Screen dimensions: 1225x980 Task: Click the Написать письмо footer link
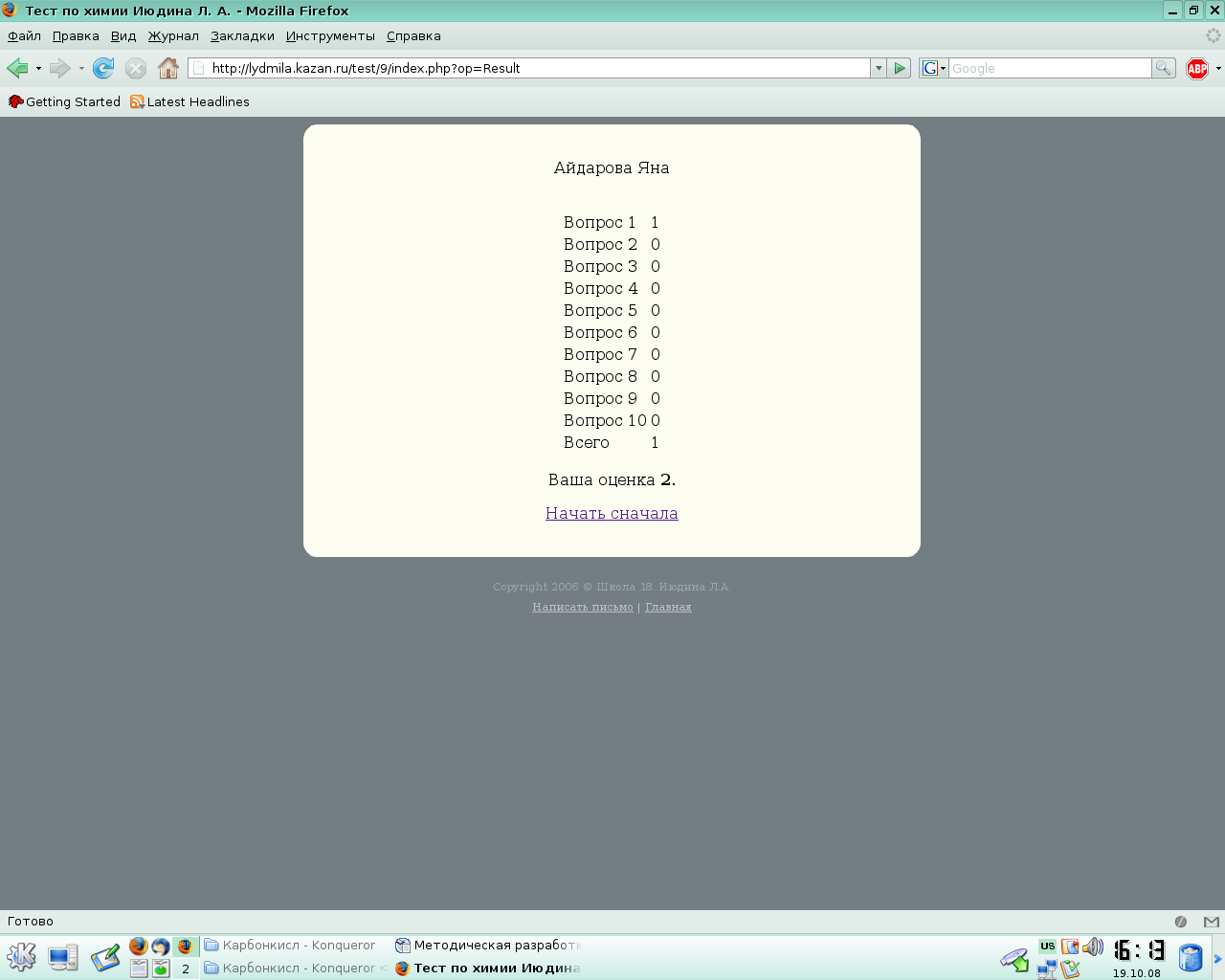582,607
